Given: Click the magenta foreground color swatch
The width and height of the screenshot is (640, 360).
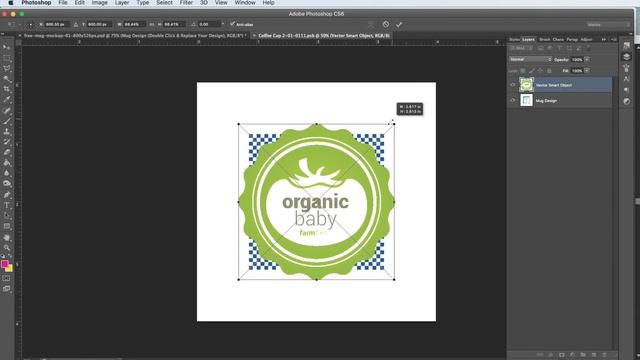Looking at the screenshot, I should pos(4,264).
